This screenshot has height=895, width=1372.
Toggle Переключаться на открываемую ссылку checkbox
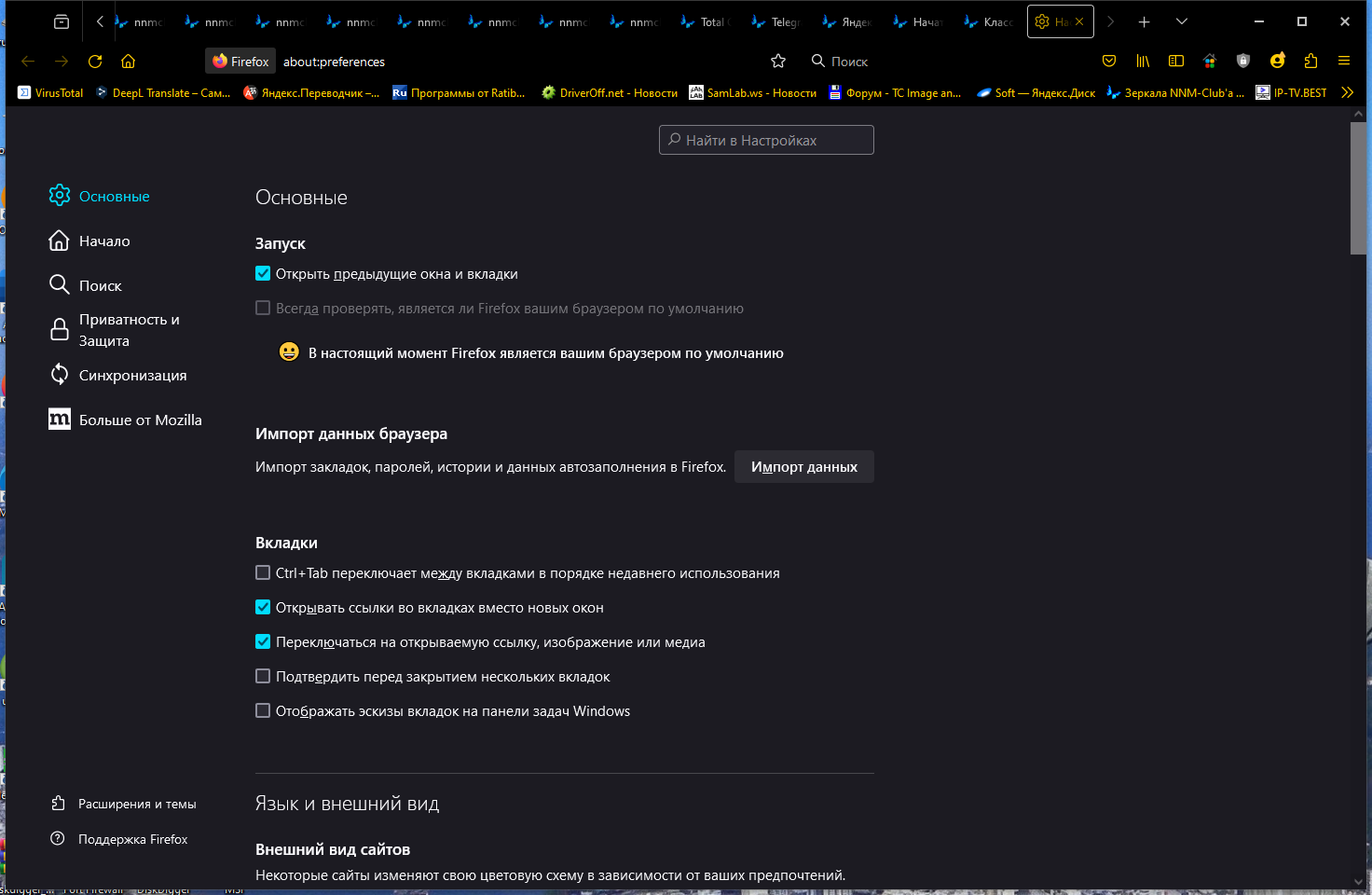pos(263,642)
